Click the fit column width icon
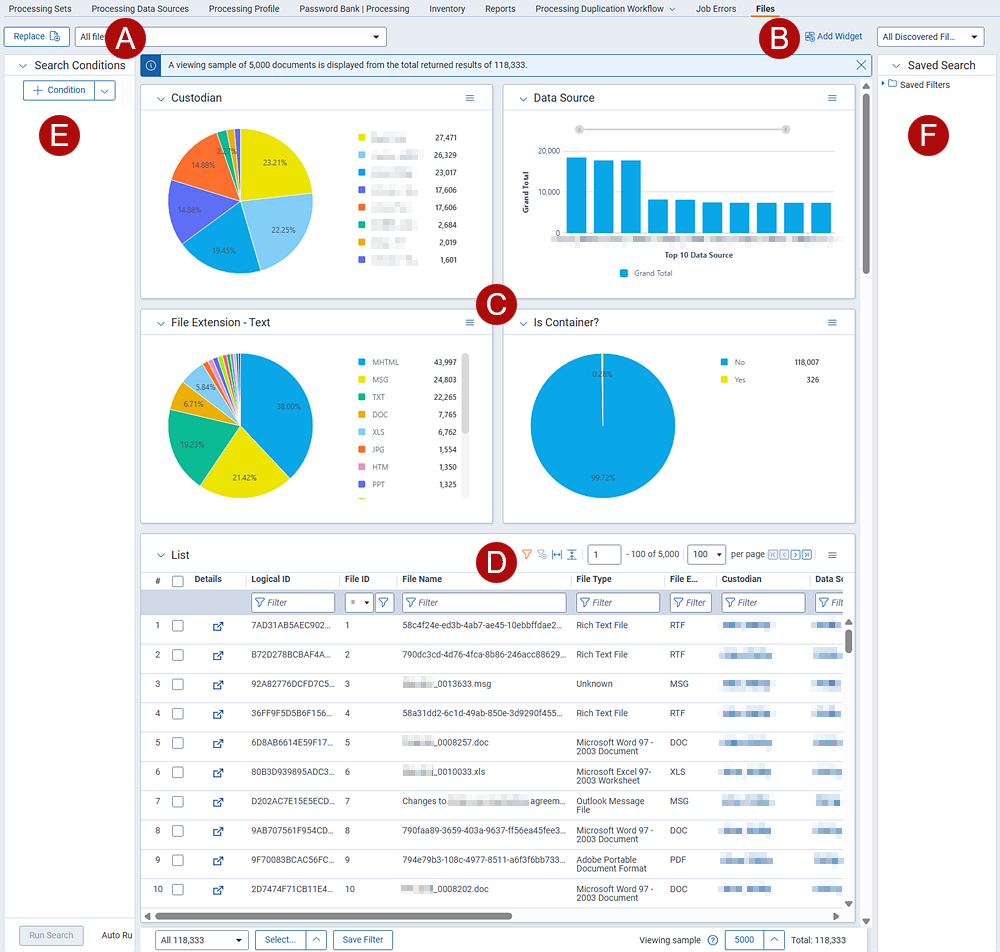Image resolution: width=1000 pixels, height=952 pixels. click(557, 554)
